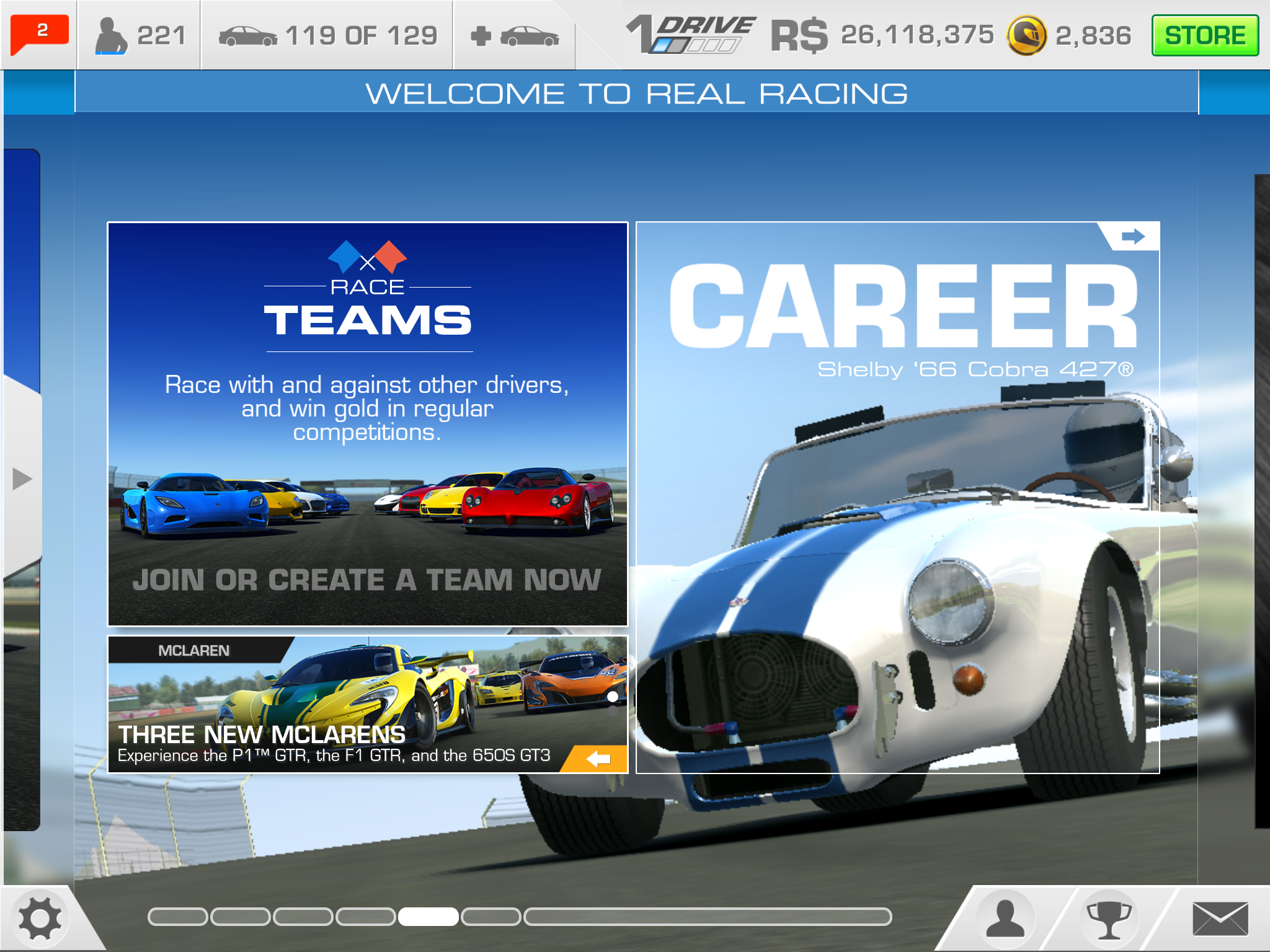Tap the long last page indicator bar

point(708,917)
